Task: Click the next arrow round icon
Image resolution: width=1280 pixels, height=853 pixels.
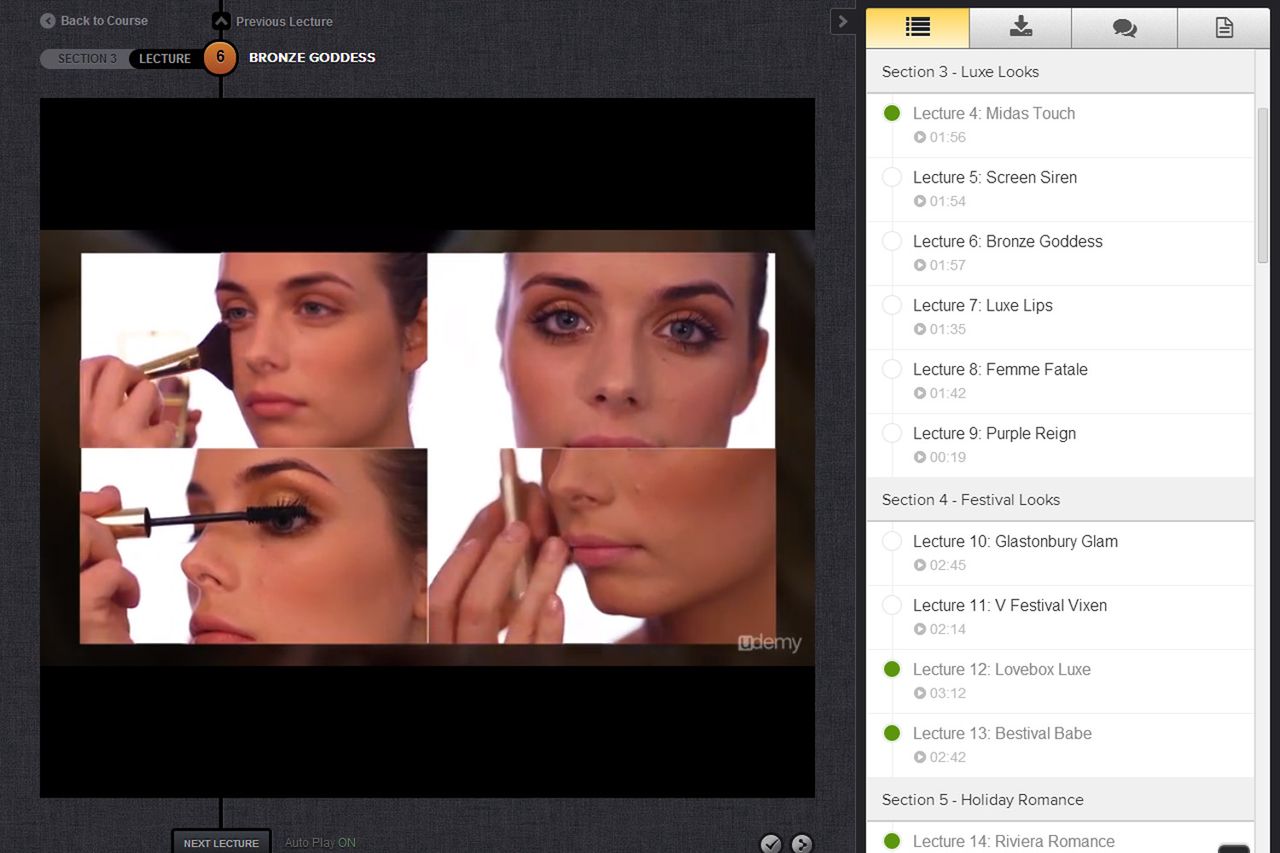Action: click(801, 843)
